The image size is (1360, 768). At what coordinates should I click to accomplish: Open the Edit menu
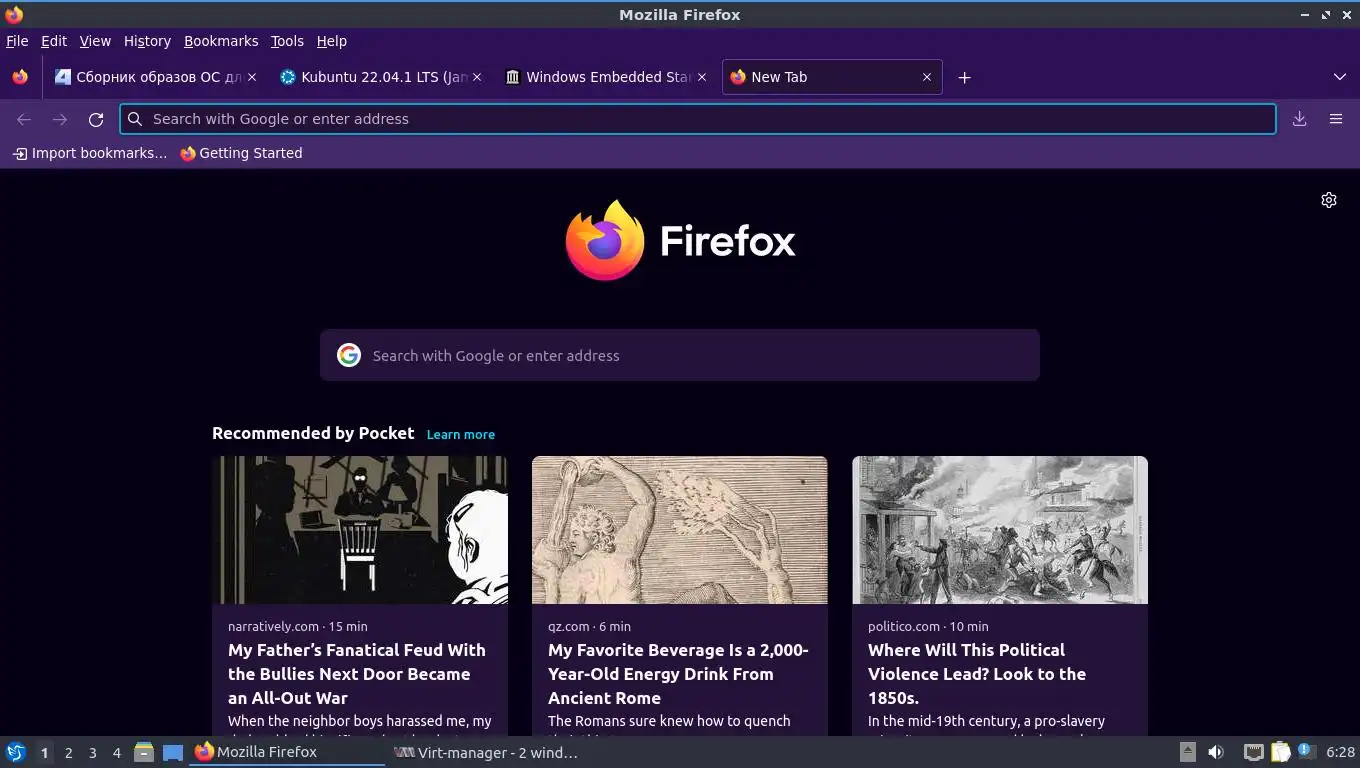coord(54,41)
